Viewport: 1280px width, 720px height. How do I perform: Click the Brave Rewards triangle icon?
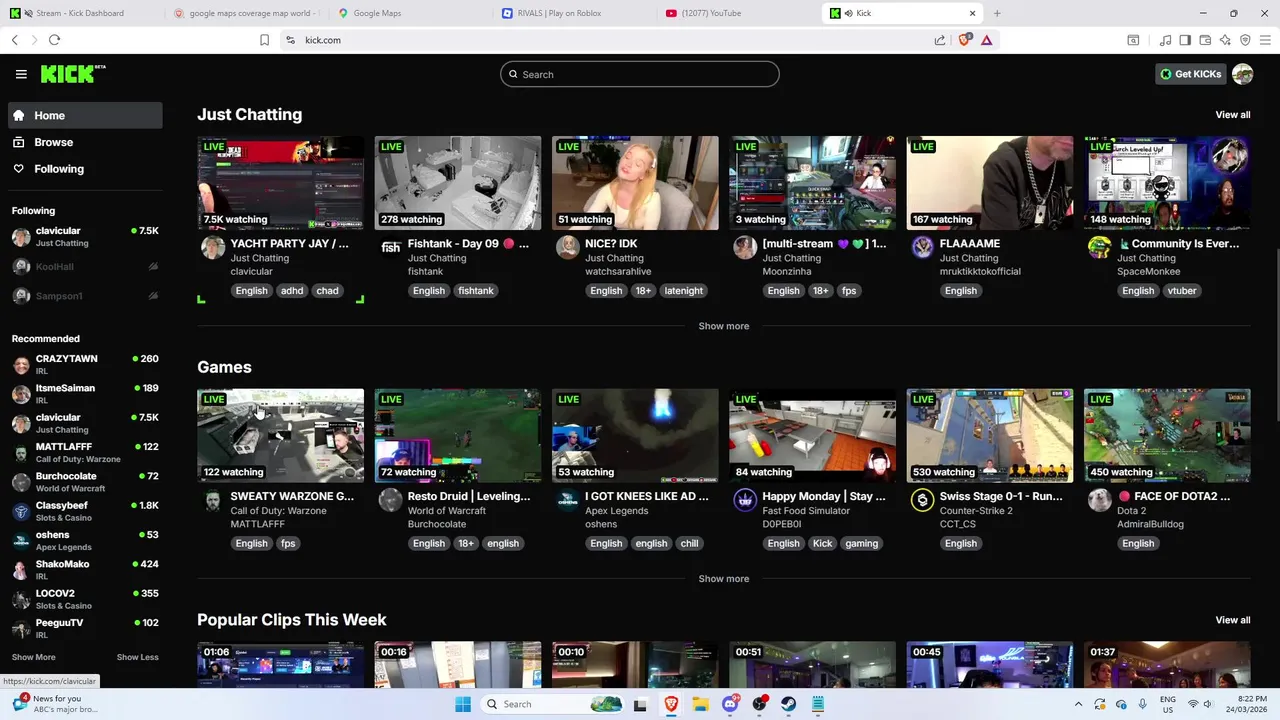point(986,40)
